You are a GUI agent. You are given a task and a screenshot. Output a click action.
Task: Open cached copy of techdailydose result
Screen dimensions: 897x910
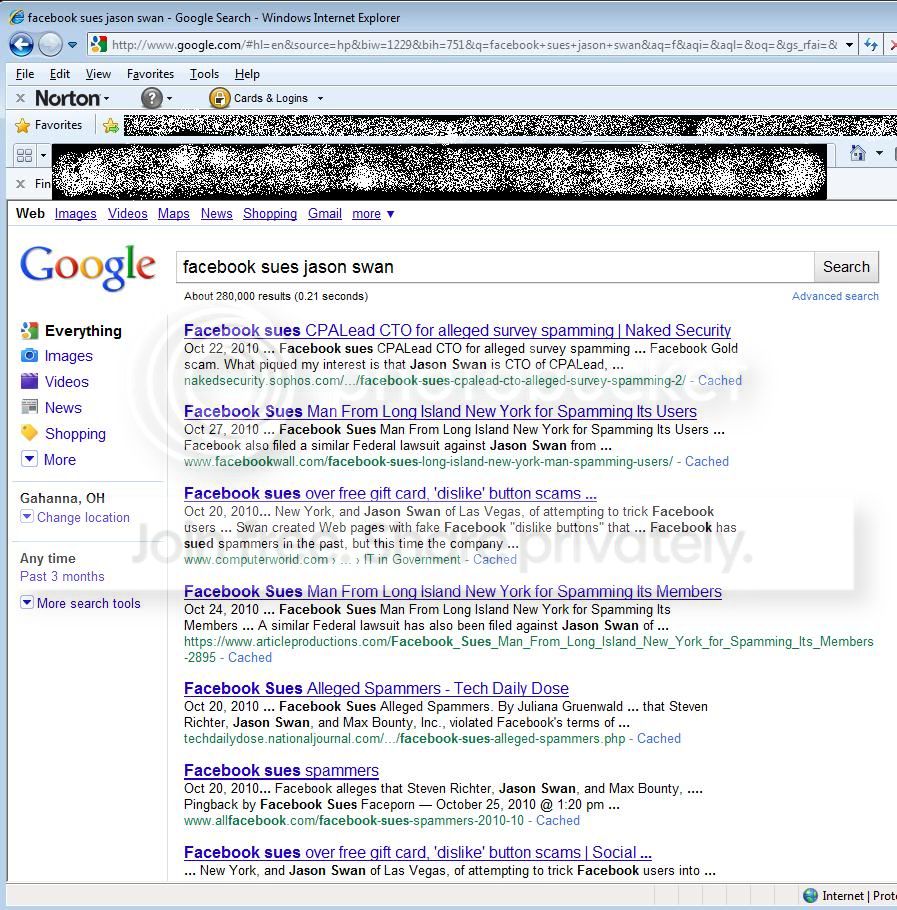pos(659,738)
